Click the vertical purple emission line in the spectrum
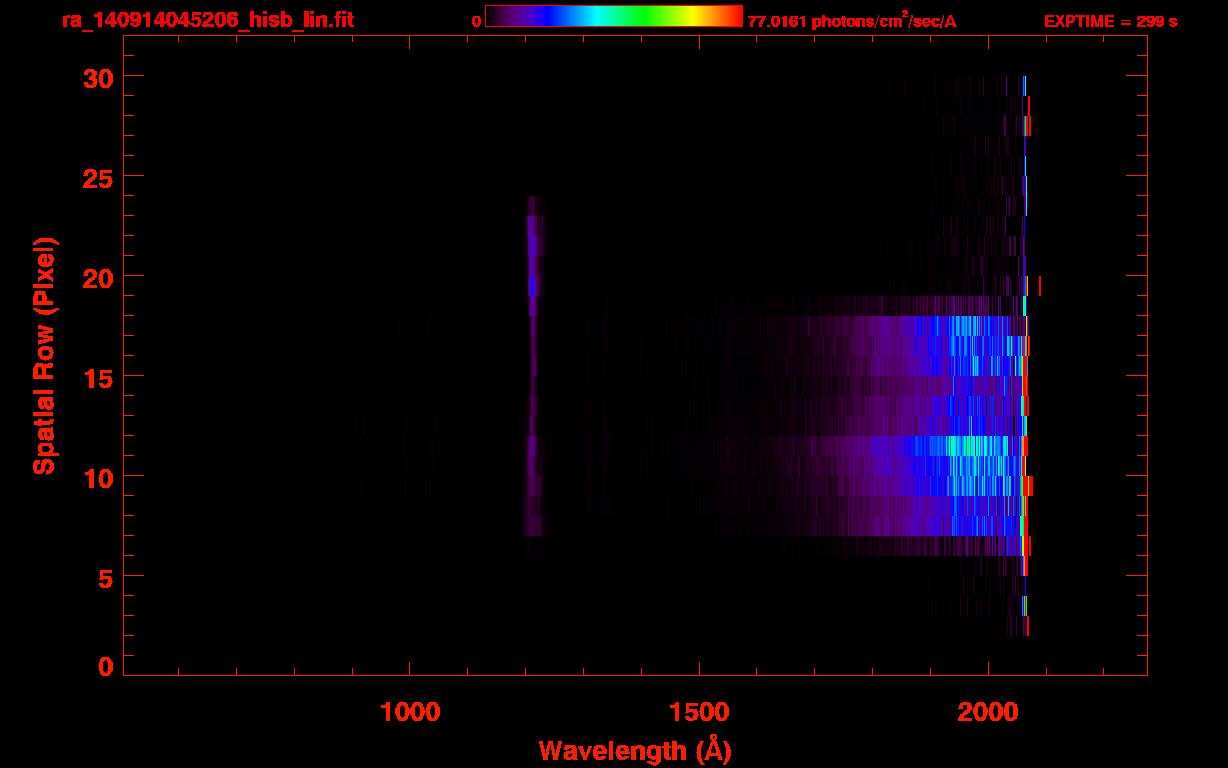Screen dimensions: 1228x768 [x=533, y=366]
